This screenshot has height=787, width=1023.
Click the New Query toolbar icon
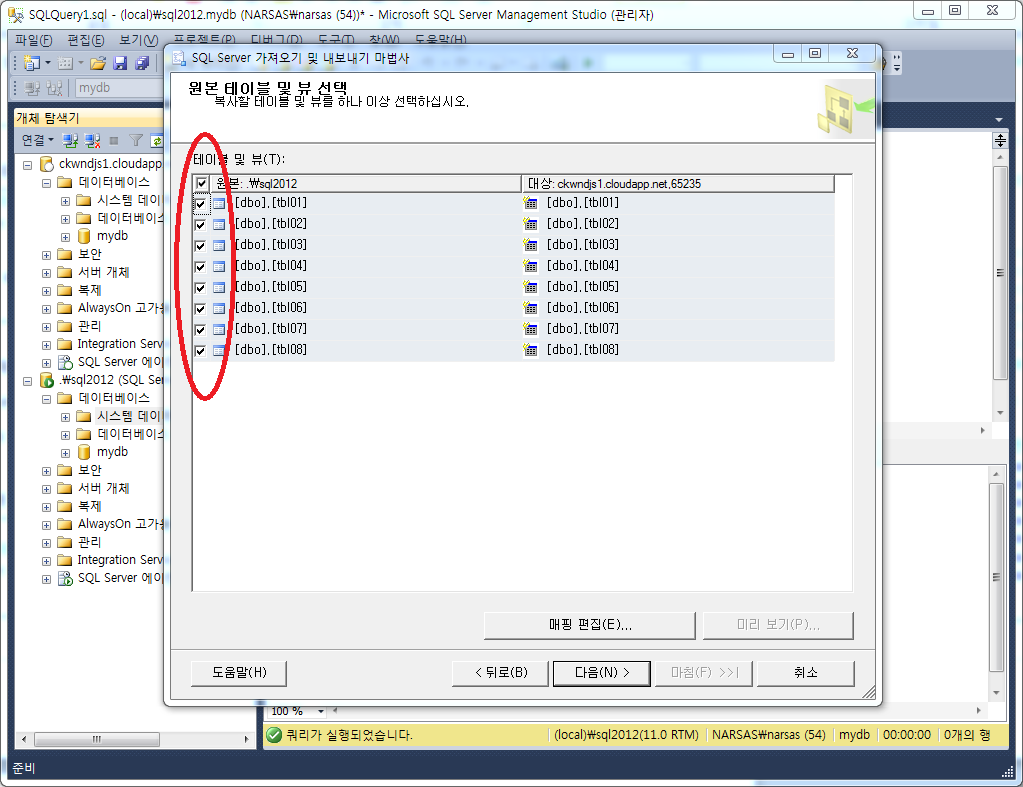coord(31,63)
